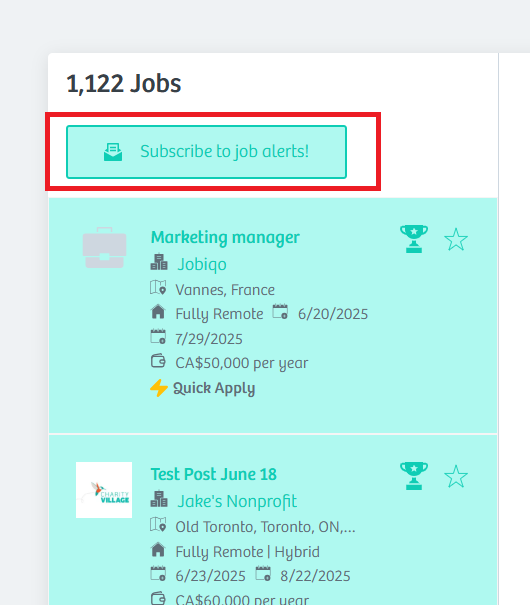Favorite the Test Post June 18 job
The width and height of the screenshot is (530, 605).
pyautogui.click(x=456, y=476)
